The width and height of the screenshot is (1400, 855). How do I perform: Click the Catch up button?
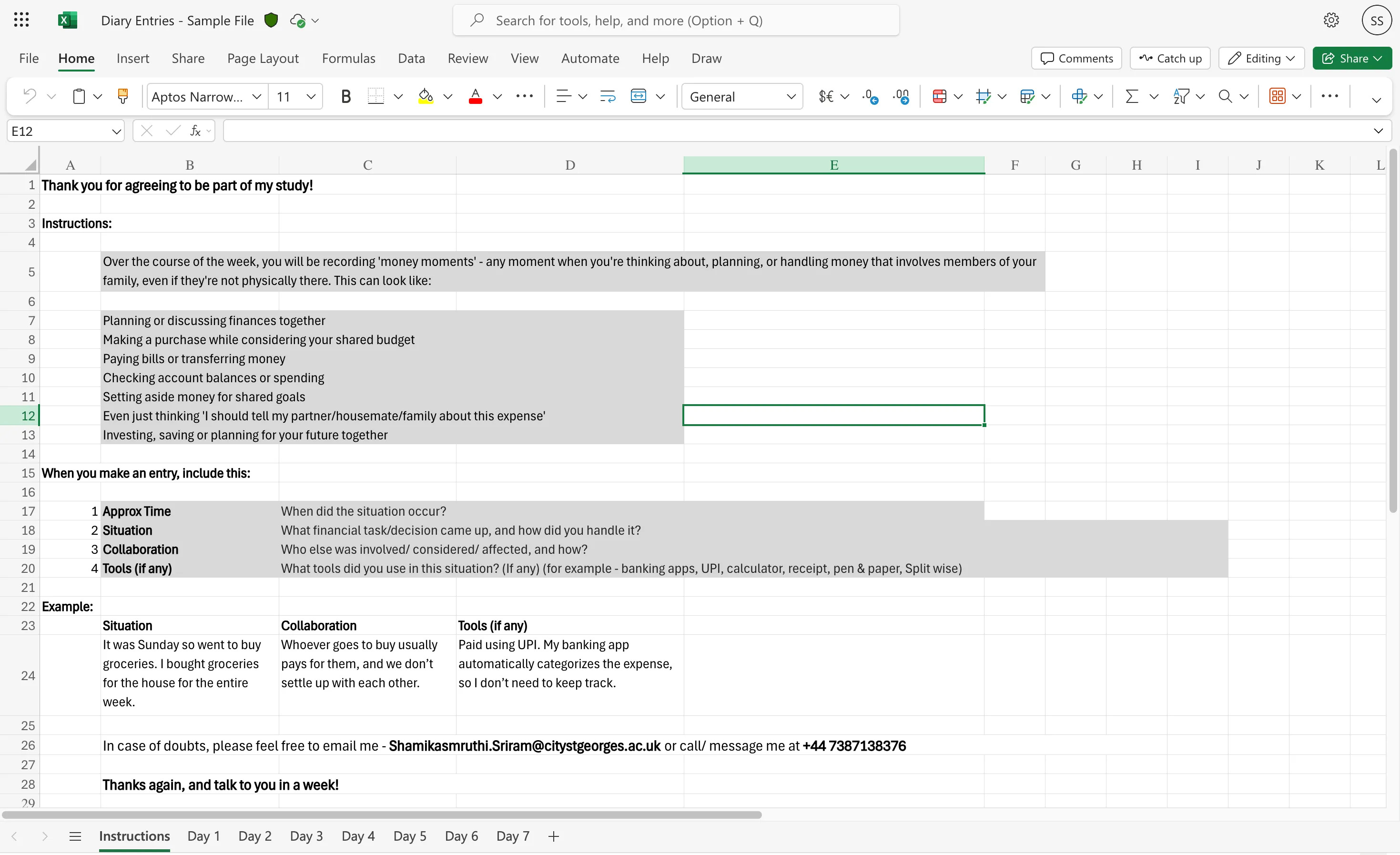[x=1169, y=58]
